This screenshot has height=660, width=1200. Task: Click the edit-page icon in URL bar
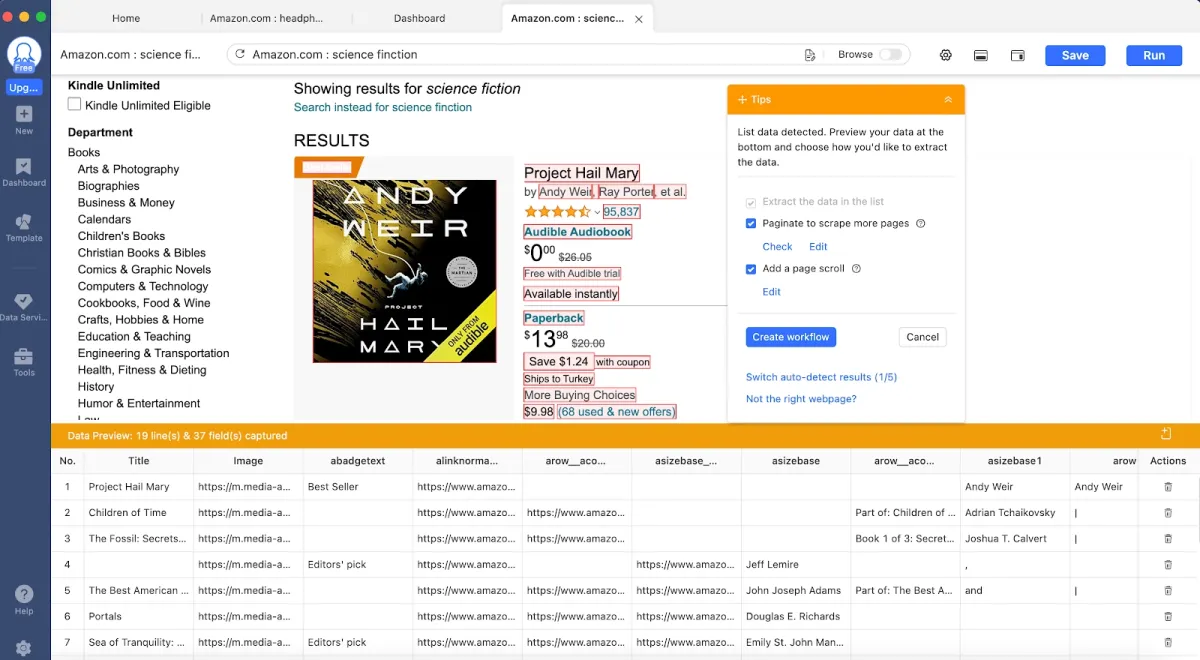click(810, 55)
